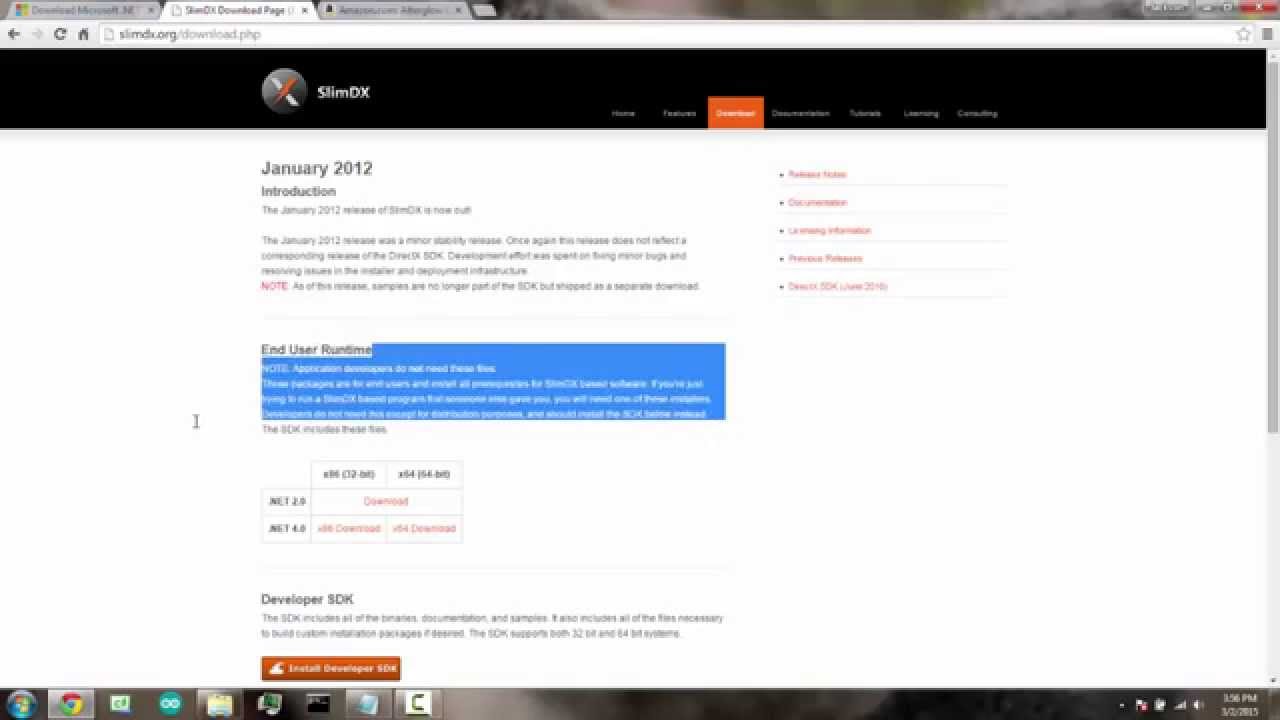Click the .NET 4.0 x86 Download link
The height and width of the screenshot is (720, 1280).
349,528
